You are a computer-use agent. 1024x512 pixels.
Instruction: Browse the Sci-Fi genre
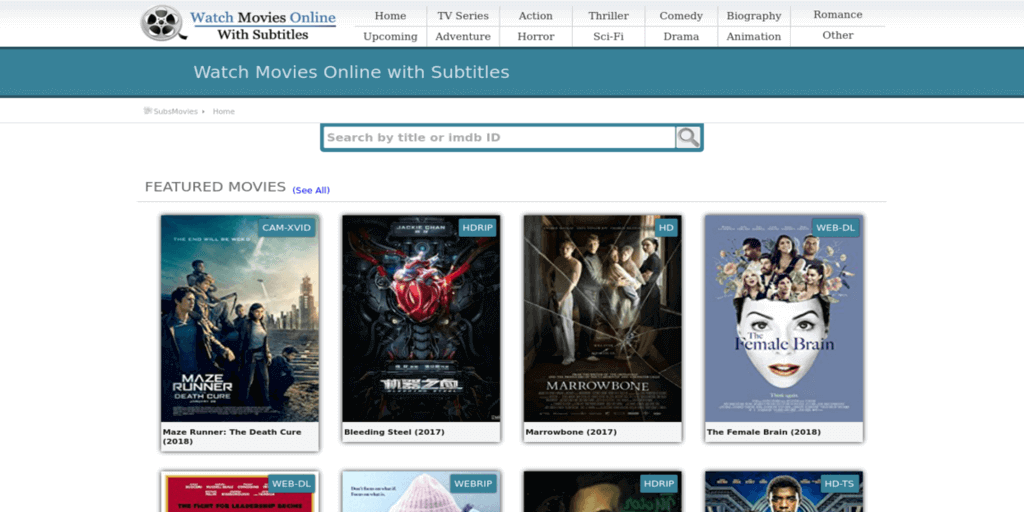(609, 37)
